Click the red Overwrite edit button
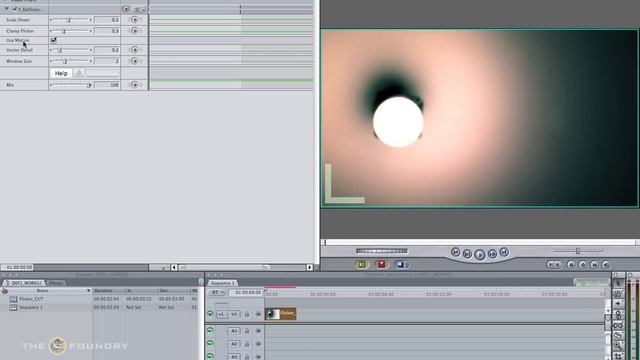 click(x=381, y=265)
